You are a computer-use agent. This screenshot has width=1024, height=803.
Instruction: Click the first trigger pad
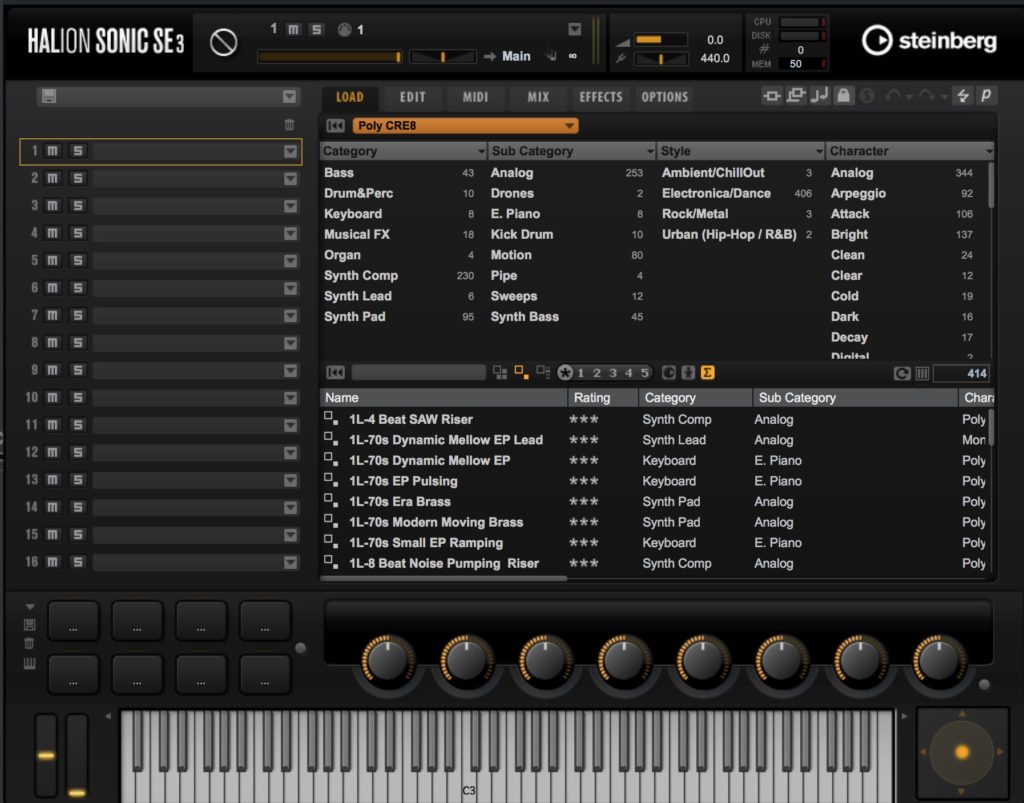coord(73,620)
